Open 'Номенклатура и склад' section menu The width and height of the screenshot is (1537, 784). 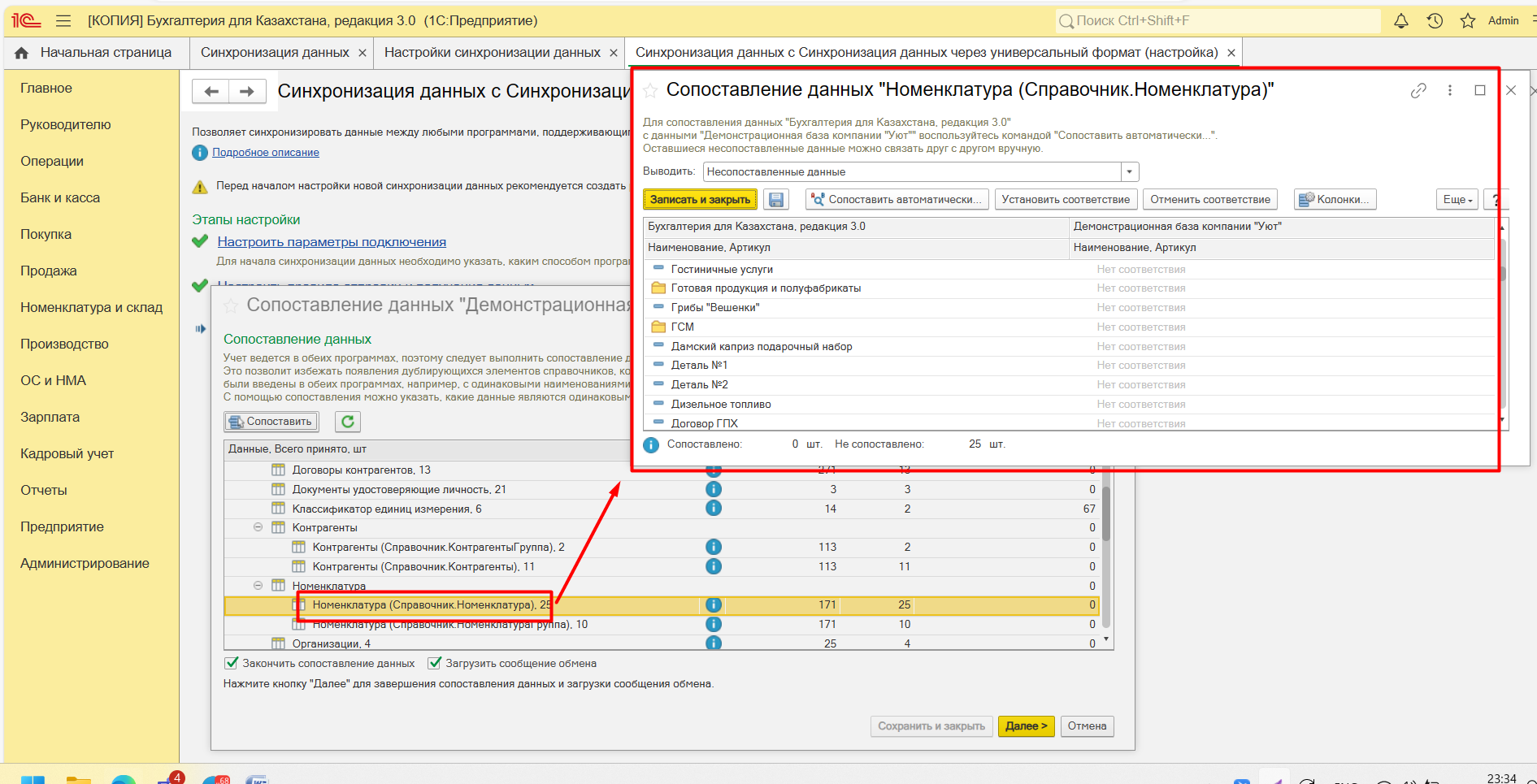click(91, 307)
